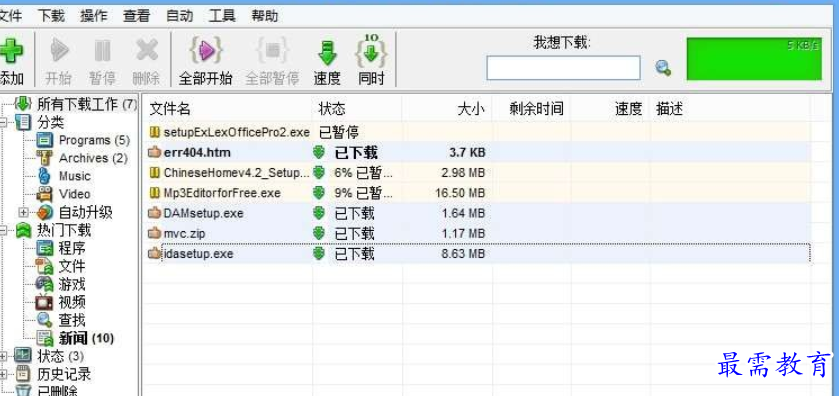
Task: Click the green status icon in mvc.zip row
Action: pos(319,234)
